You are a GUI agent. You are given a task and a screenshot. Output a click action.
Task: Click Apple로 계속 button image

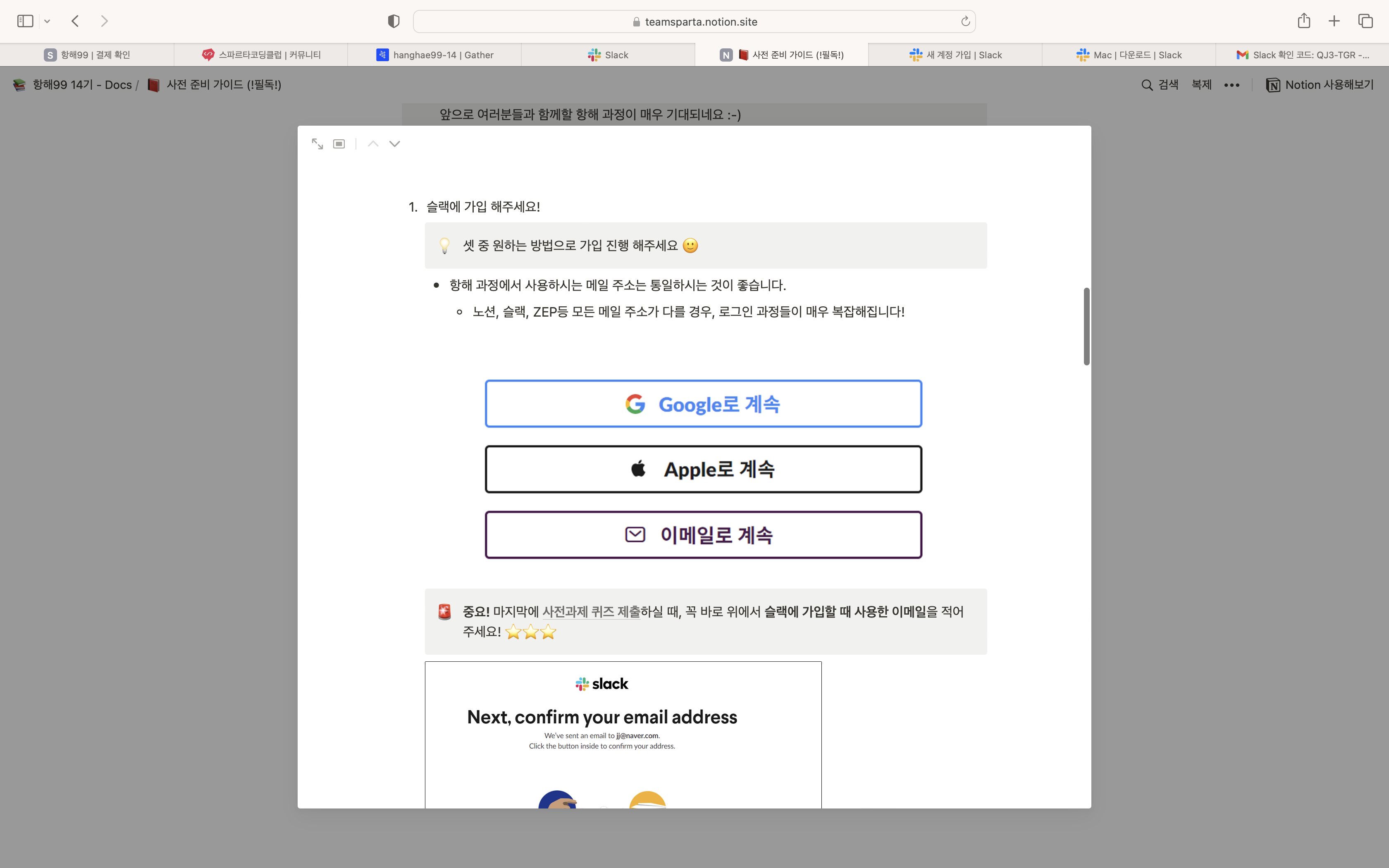point(704,469)
